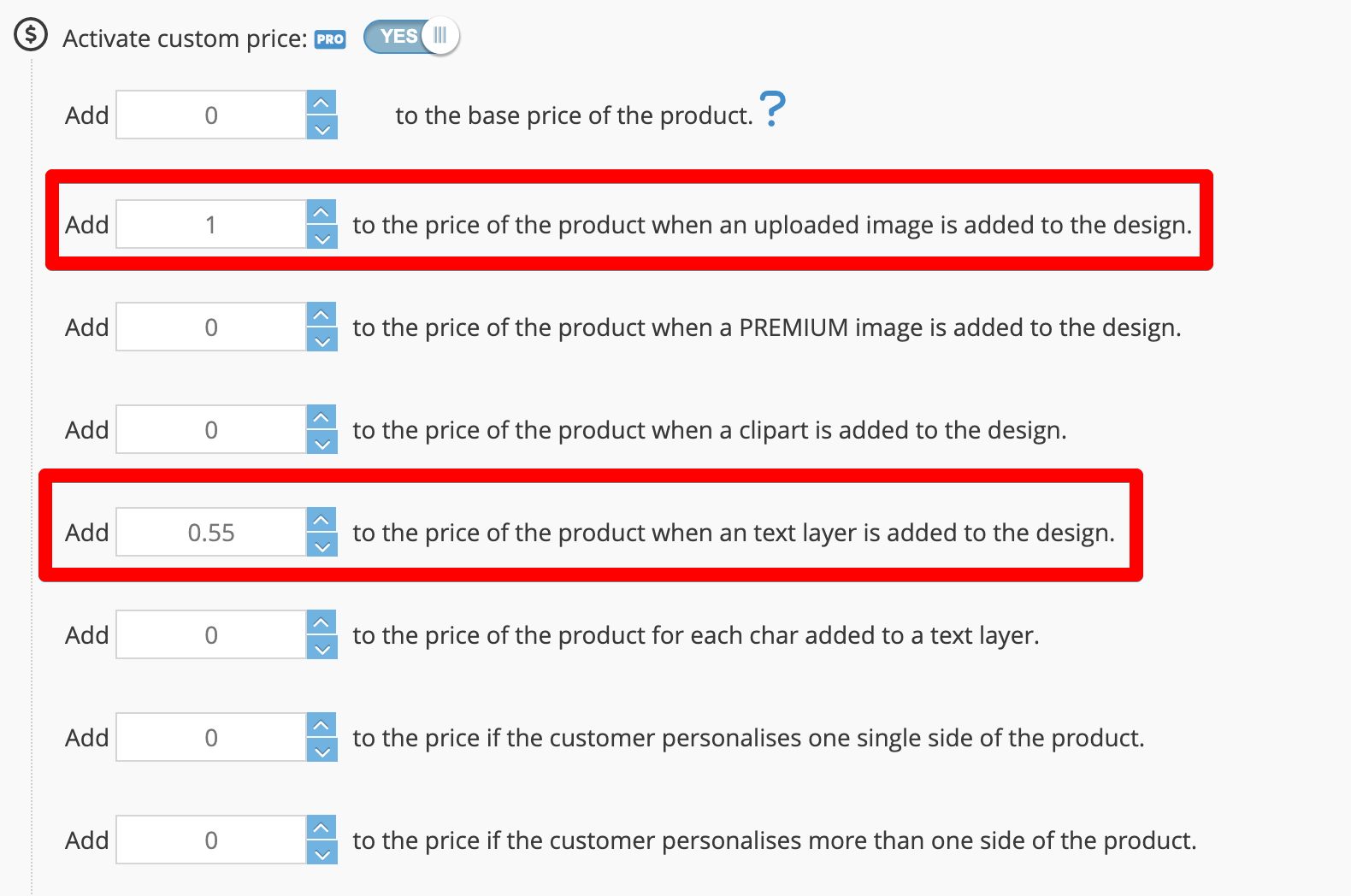Increase the clipart price using up arrow
The image size is (1351, 896).
322,417
